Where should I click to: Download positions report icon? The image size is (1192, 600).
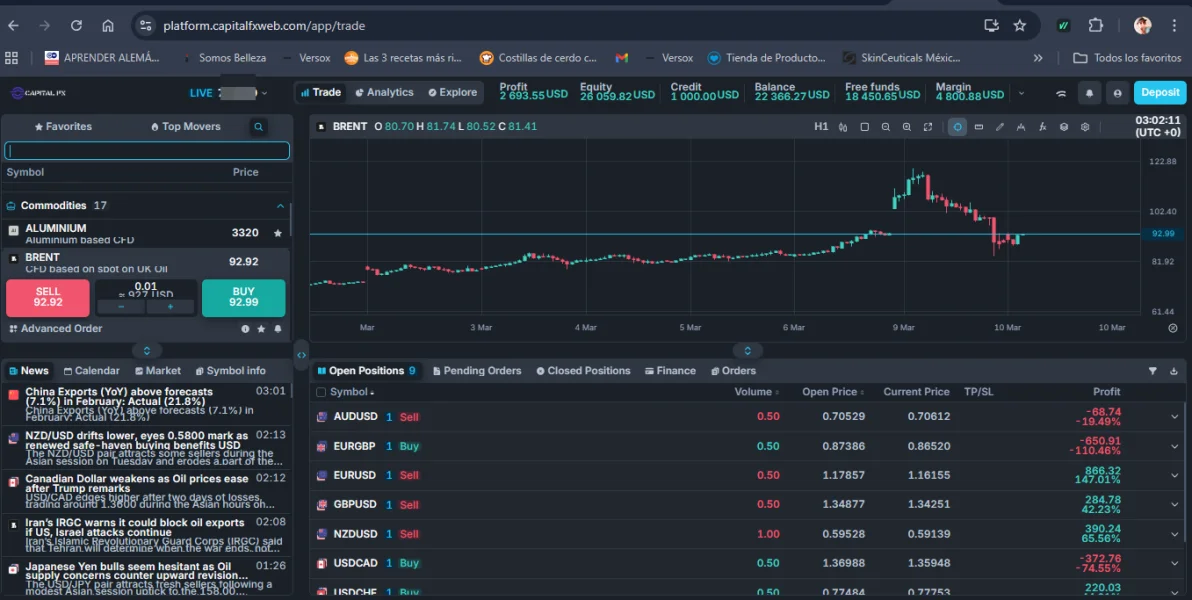(x=1174, y=371)
